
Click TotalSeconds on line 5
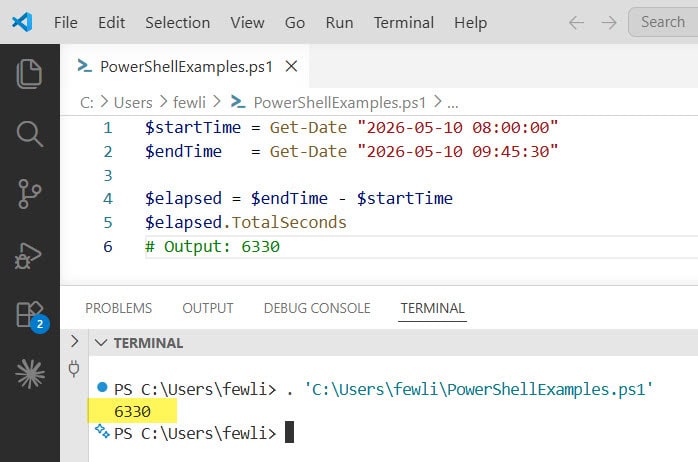coord(289,222)
